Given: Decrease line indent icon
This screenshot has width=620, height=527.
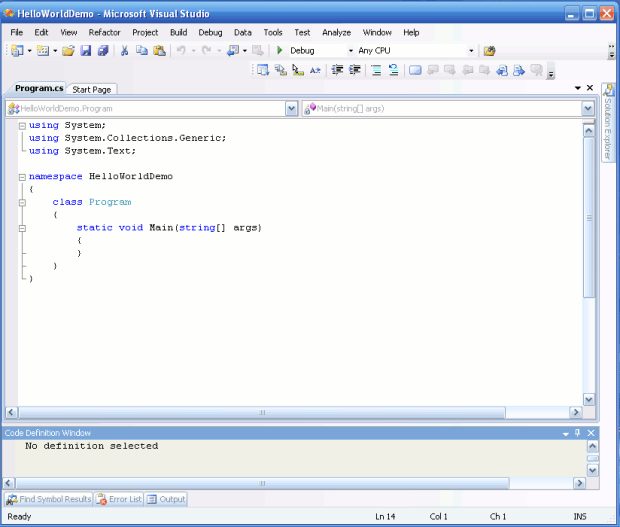Looking at the screenshot, I should point(337,70).
